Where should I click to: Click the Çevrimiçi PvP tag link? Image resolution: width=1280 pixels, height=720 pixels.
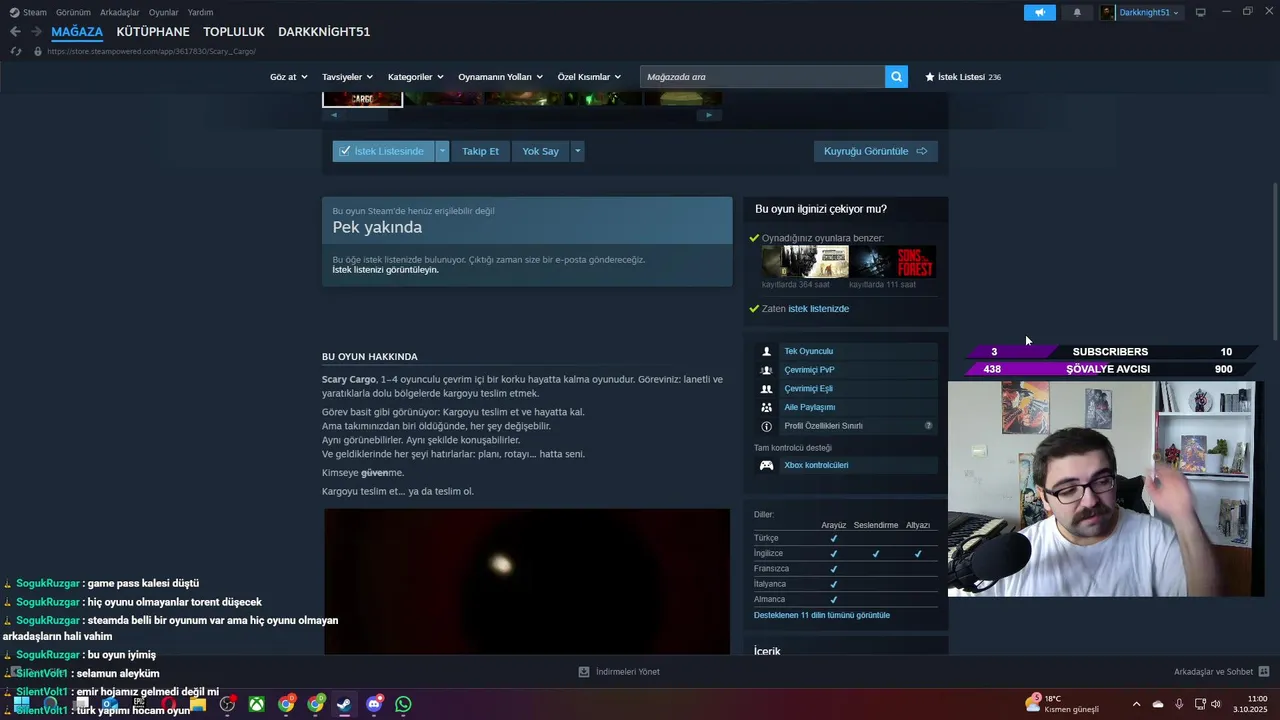pos(809,370)
